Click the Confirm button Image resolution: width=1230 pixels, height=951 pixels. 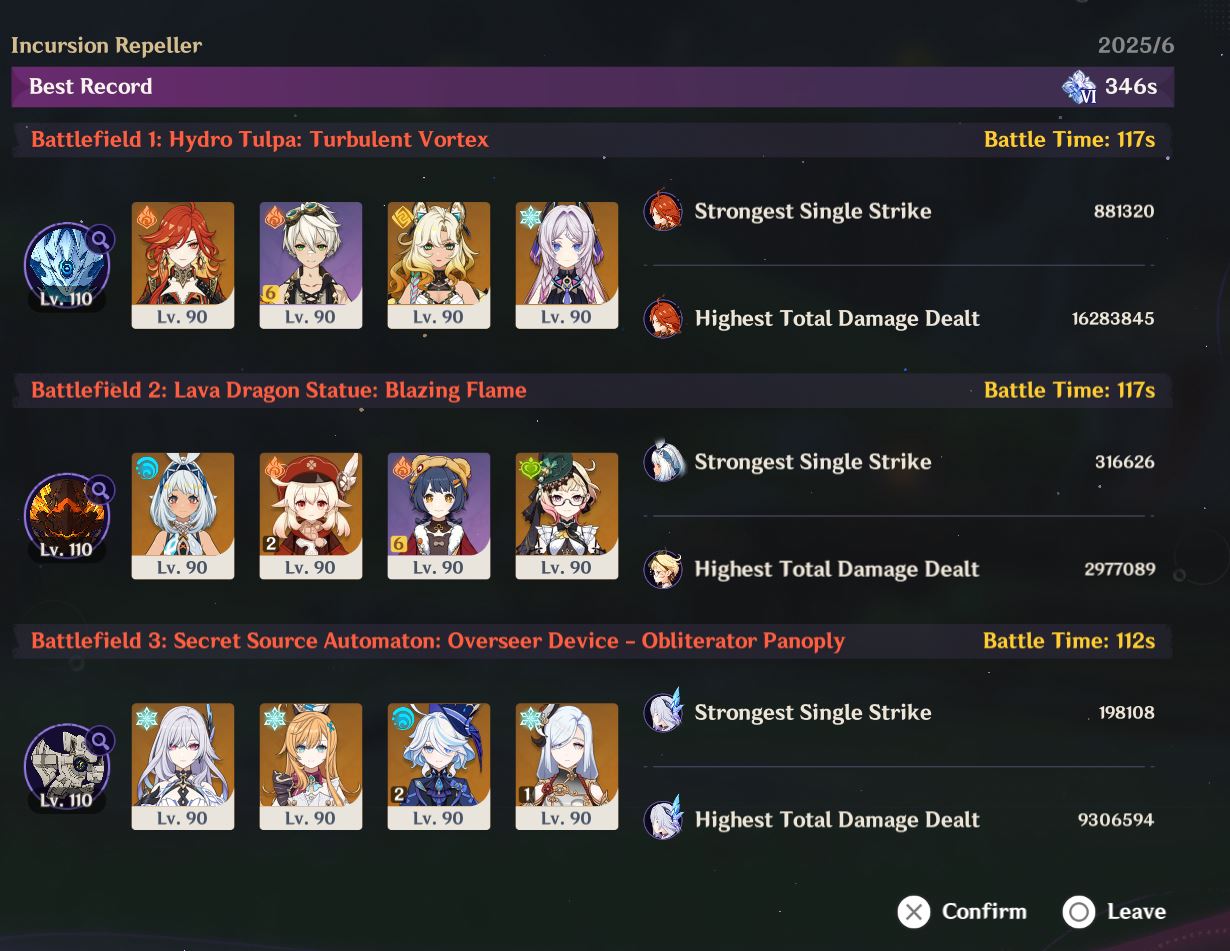click(x=962, y=911)
